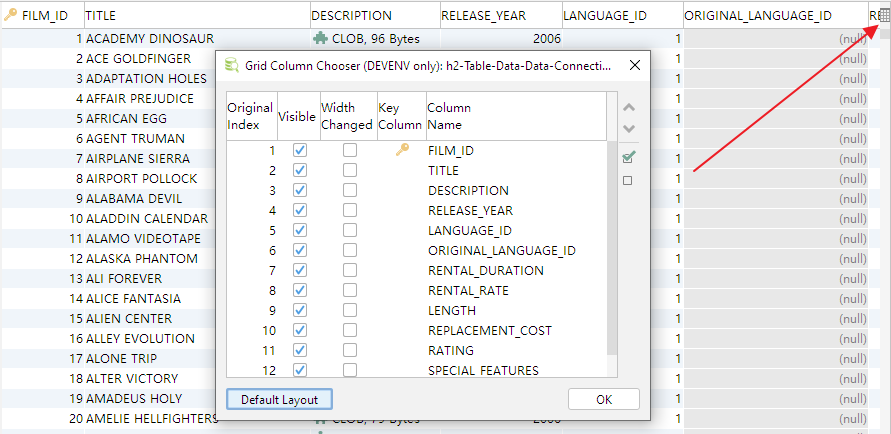This screenshot has width=891, height=434.
Task: Select the ACADEMY DINOSAUR title cell
Action: [150, 39]
